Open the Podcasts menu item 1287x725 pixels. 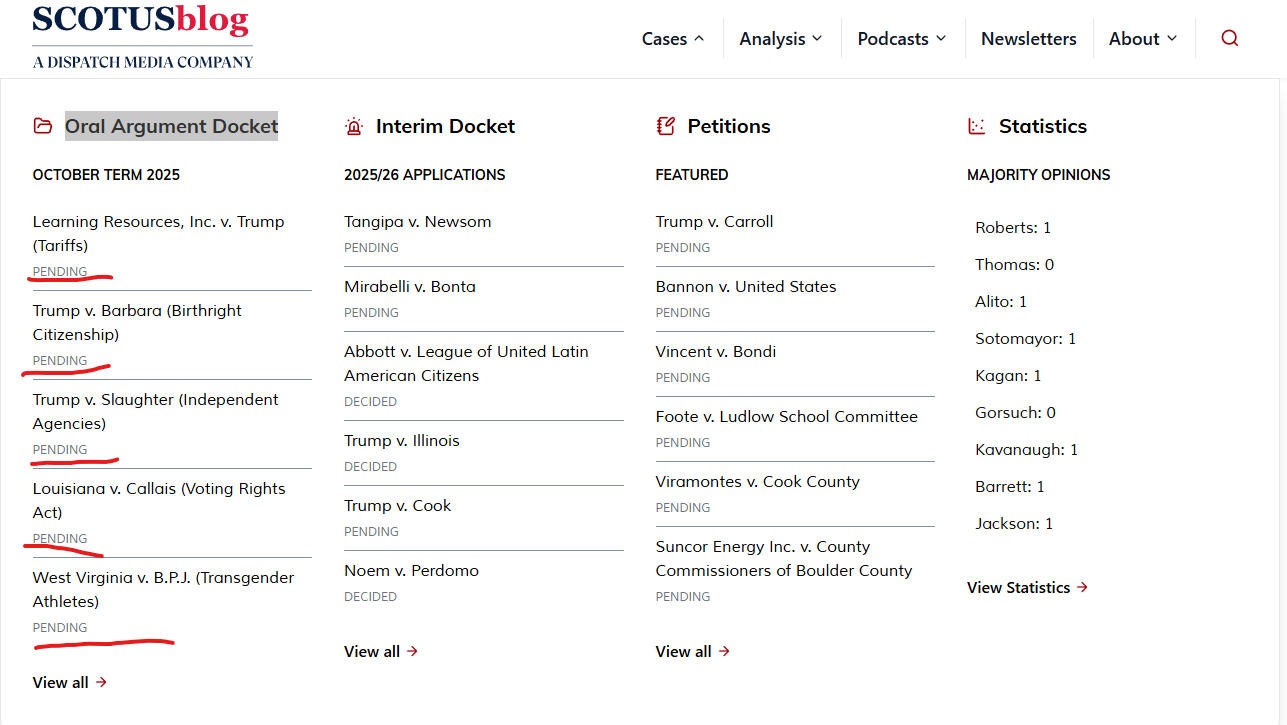click(893, 39)
